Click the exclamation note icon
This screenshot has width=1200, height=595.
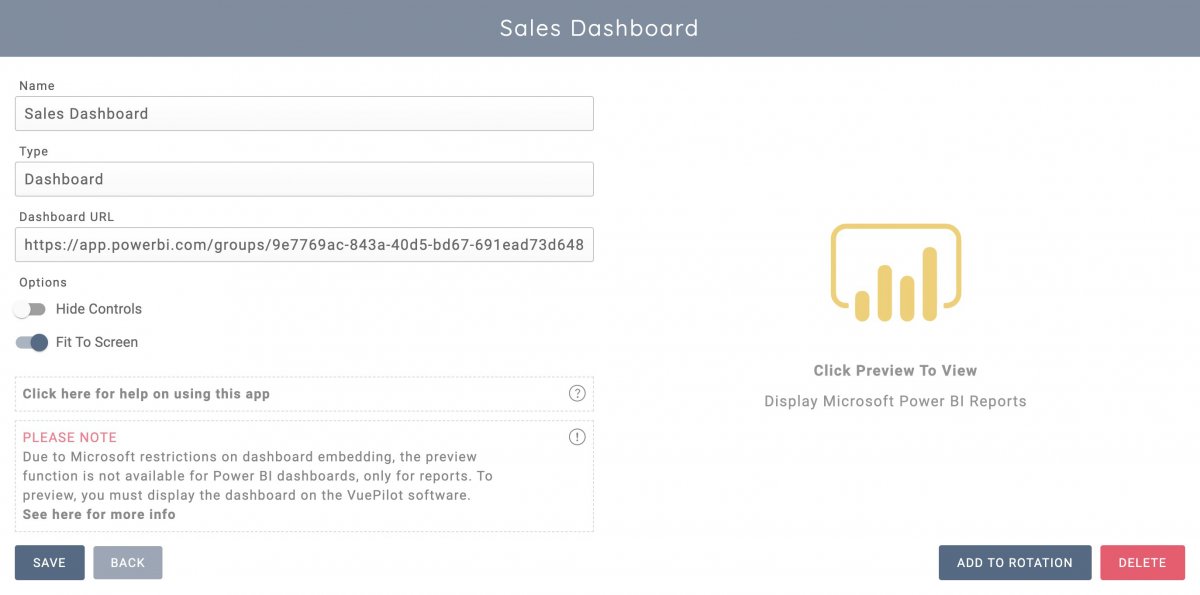pos(577,437)
